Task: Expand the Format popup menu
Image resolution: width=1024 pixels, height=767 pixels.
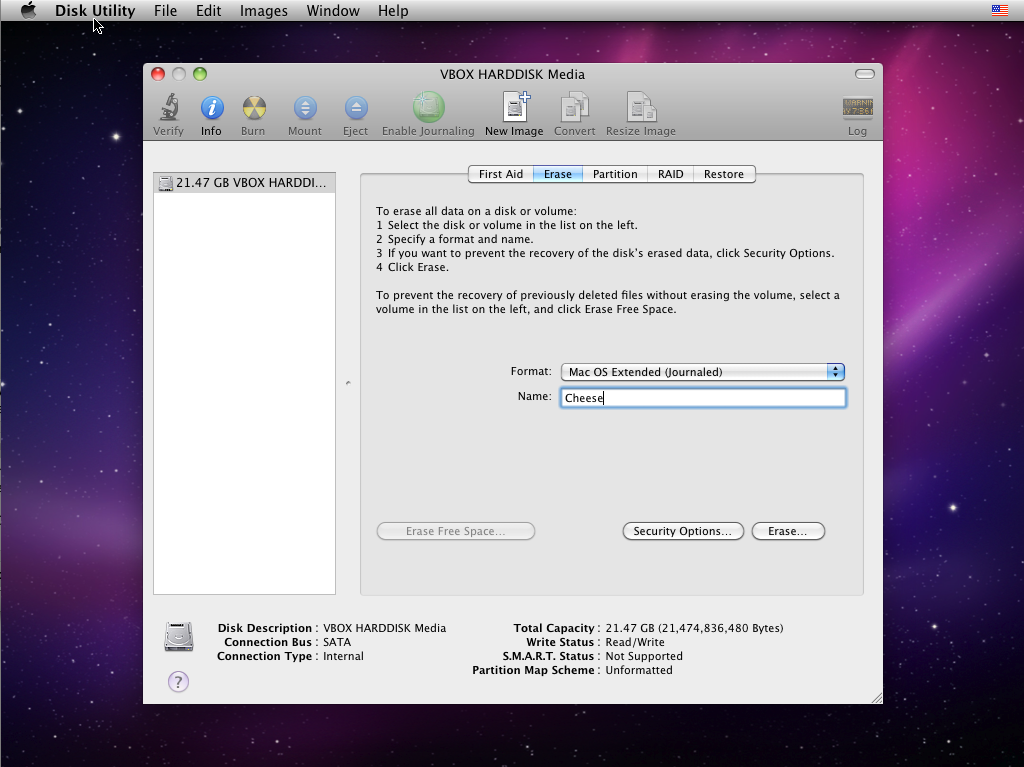Action: click(703, 372)
